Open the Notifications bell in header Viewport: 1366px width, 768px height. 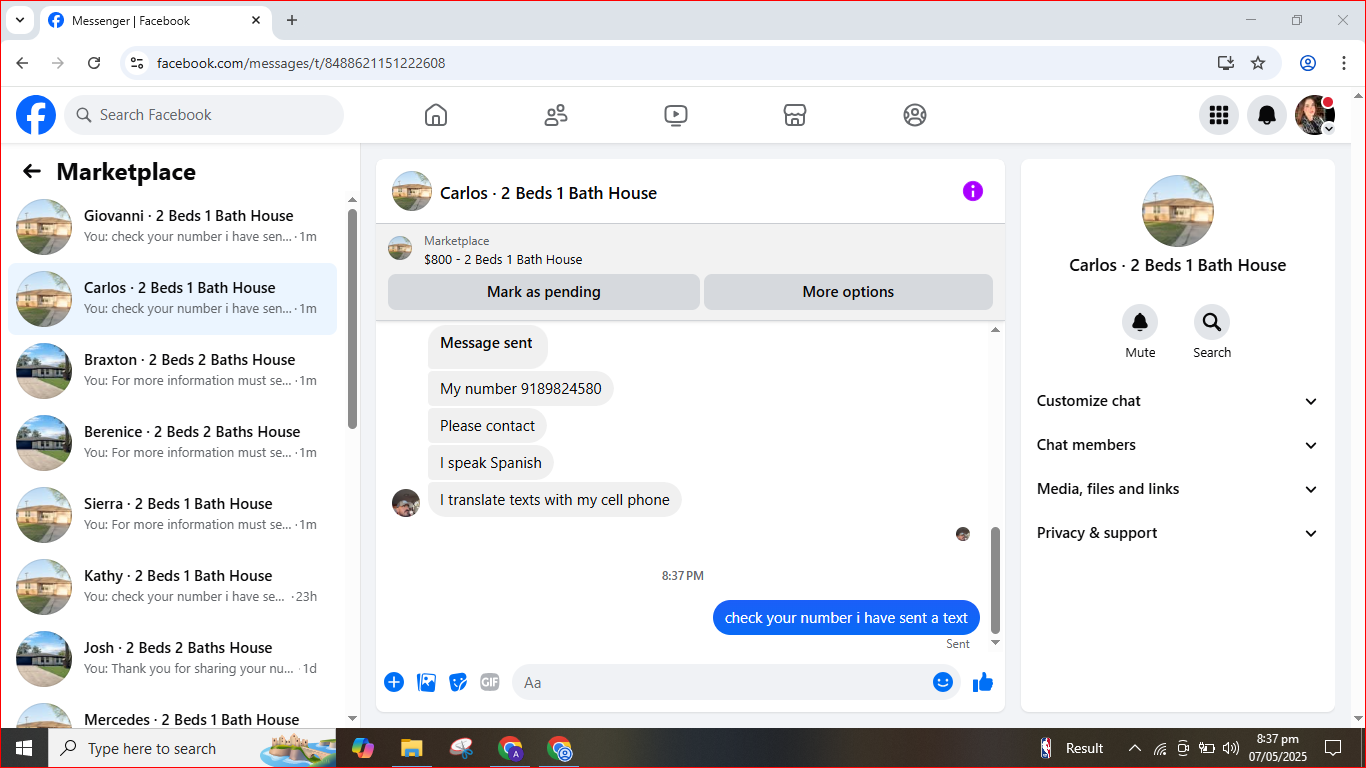(x=1266, y=115)
